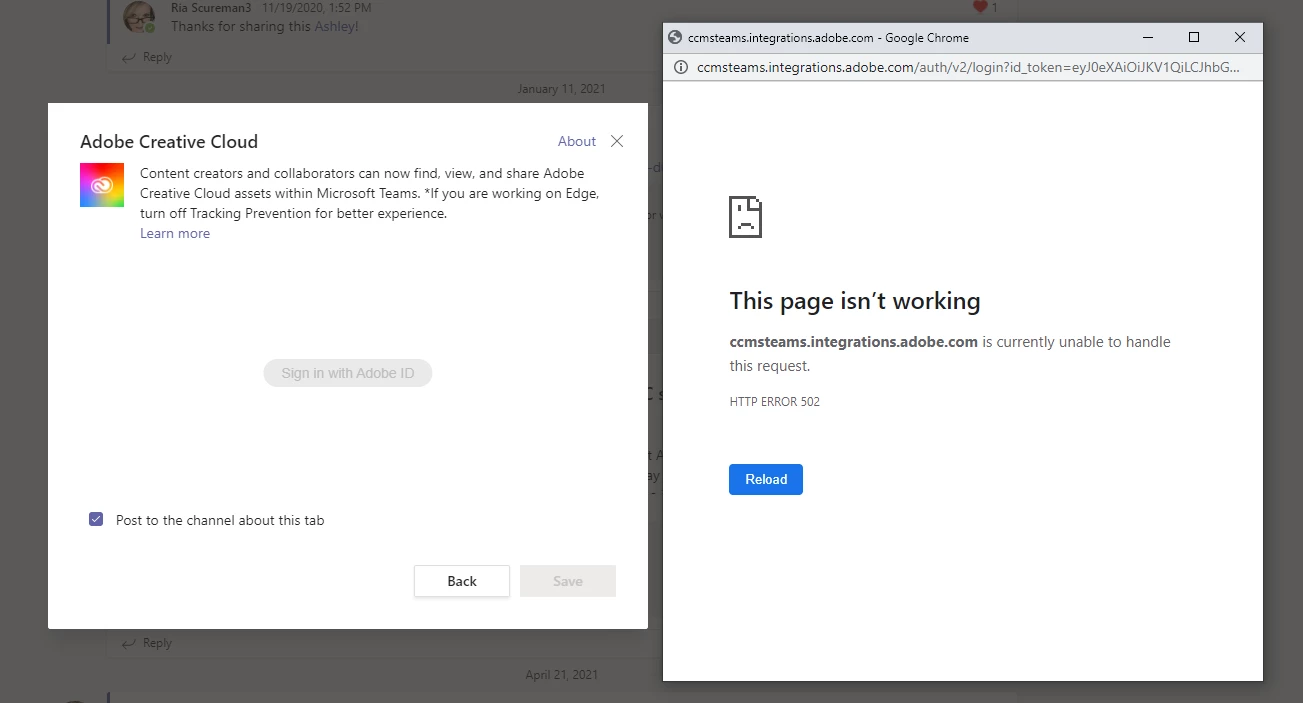Click the Adobe Creative Cloud dialog title
Image resolution: width=1303 pixels, height=703 pixels.
coord(169,141)
